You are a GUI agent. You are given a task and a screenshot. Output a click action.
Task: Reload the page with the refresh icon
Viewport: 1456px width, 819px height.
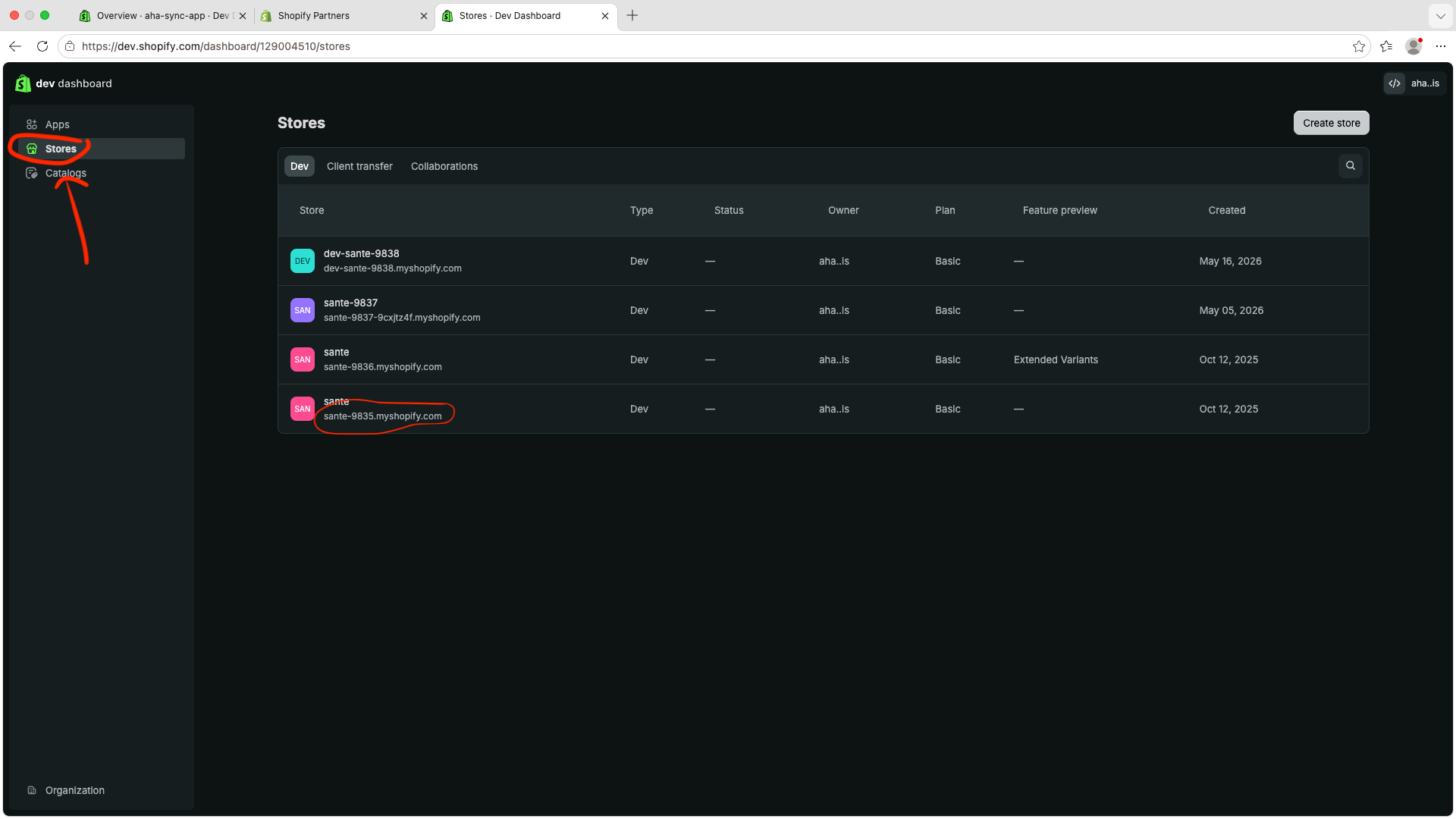[x=42, y=46]
